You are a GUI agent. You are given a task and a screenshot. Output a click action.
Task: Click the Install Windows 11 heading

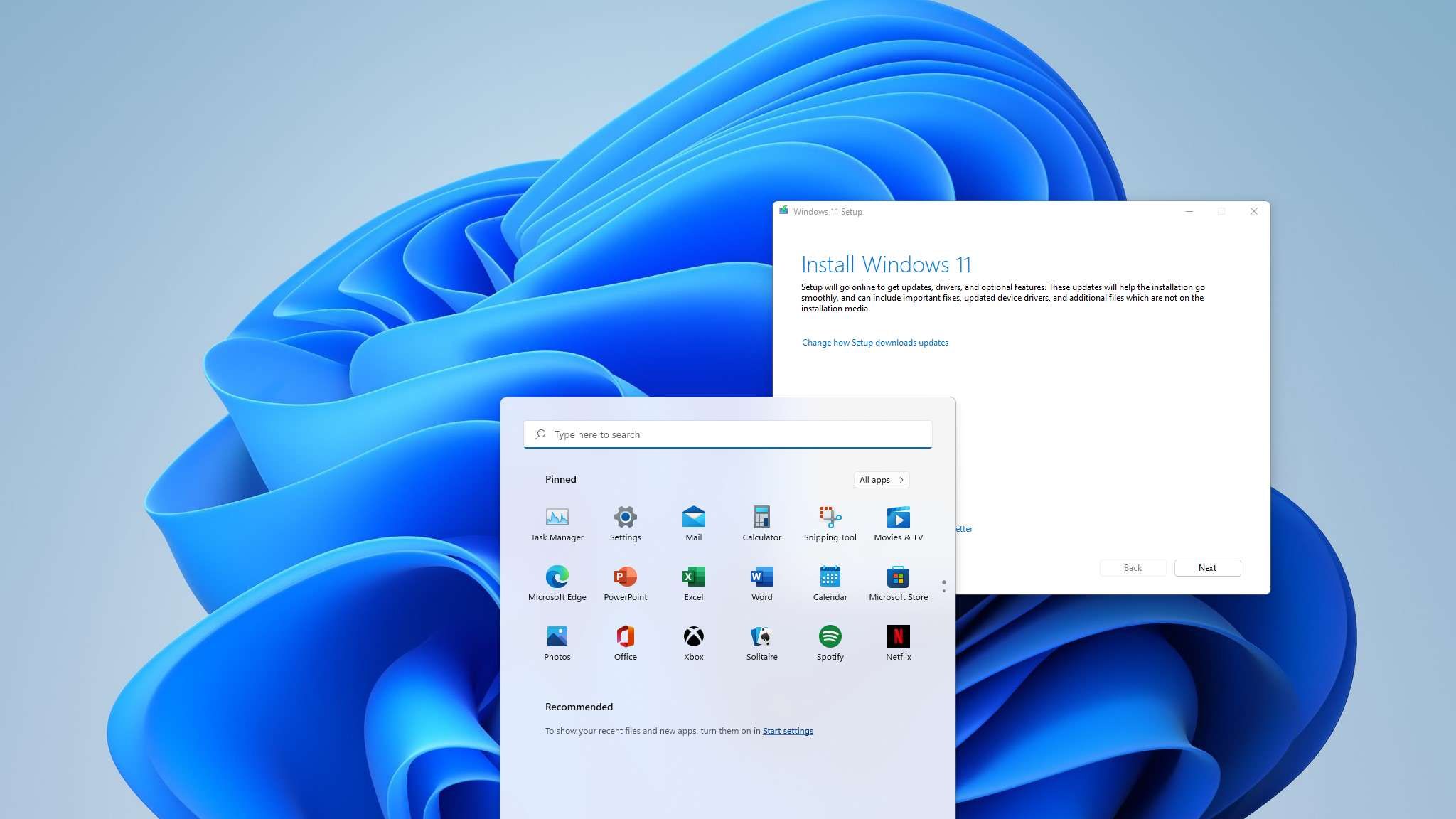(886, 264)
